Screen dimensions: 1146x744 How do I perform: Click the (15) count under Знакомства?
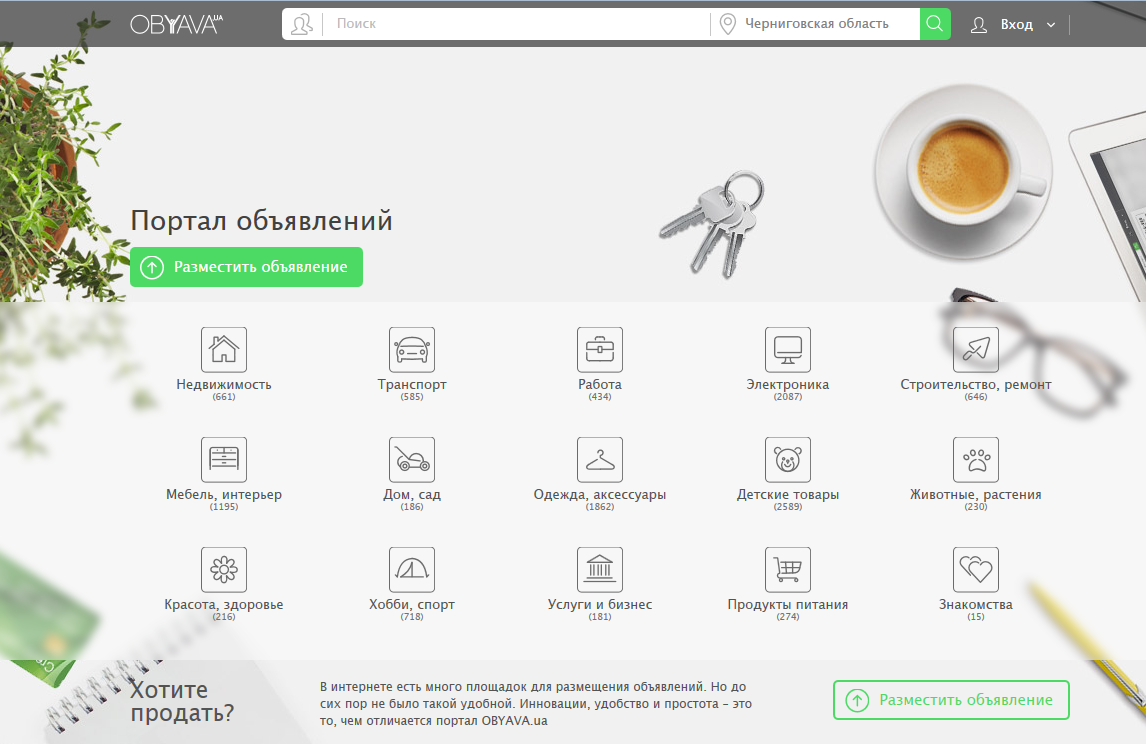pyautogui.click(x=976, y=617)
